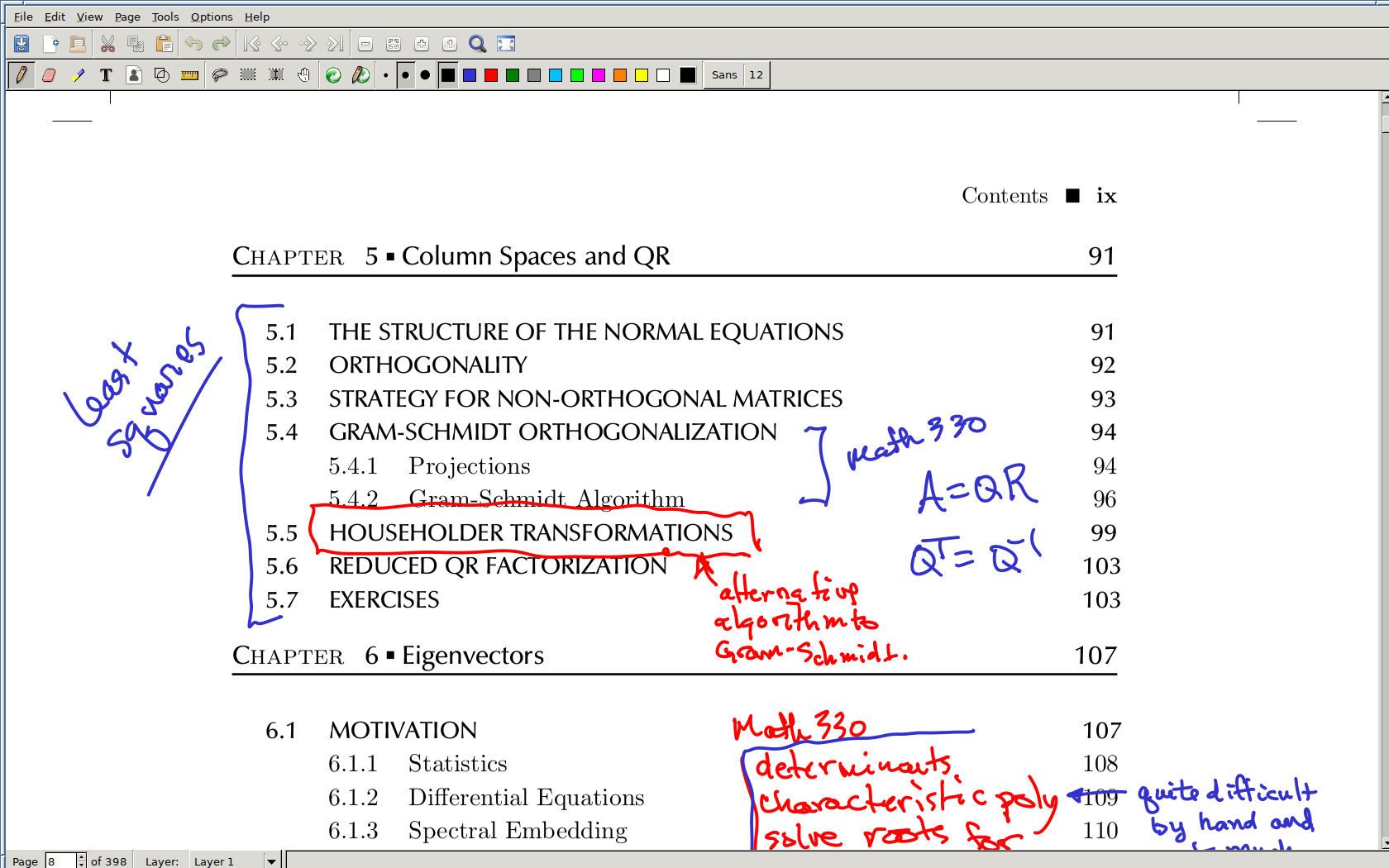Activate the Text tool

[x=106, y=75]
